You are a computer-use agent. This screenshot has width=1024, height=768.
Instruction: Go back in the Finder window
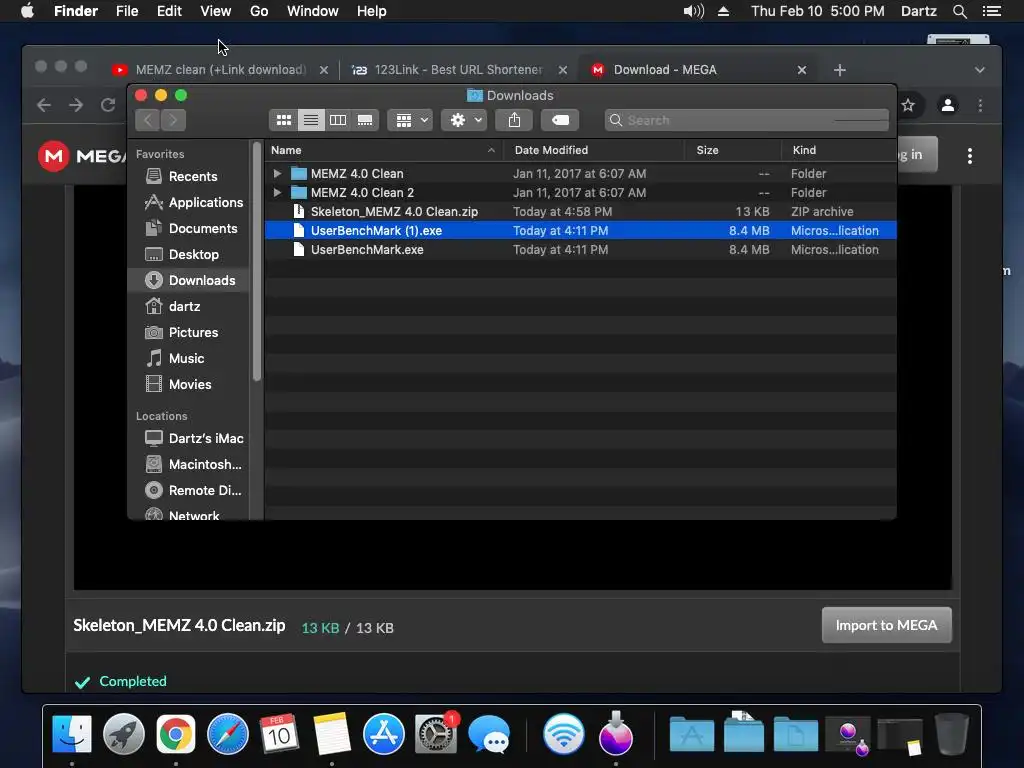[x=148, y=120]
